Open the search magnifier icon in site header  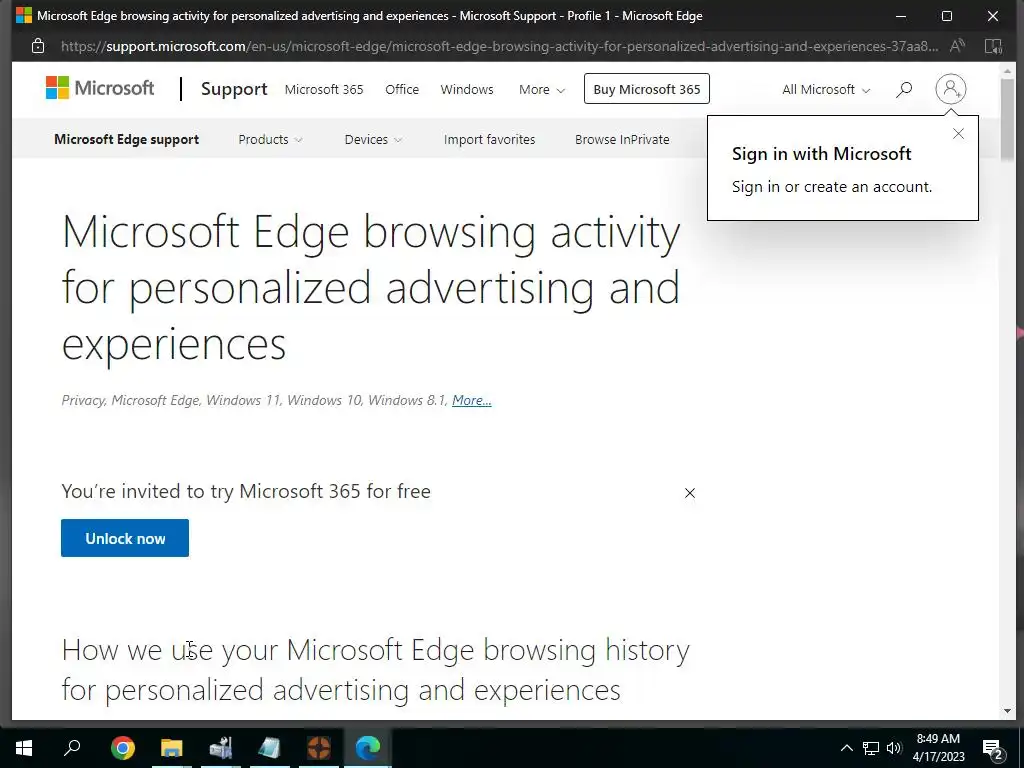pyautogui.click(x=904, y=89)
